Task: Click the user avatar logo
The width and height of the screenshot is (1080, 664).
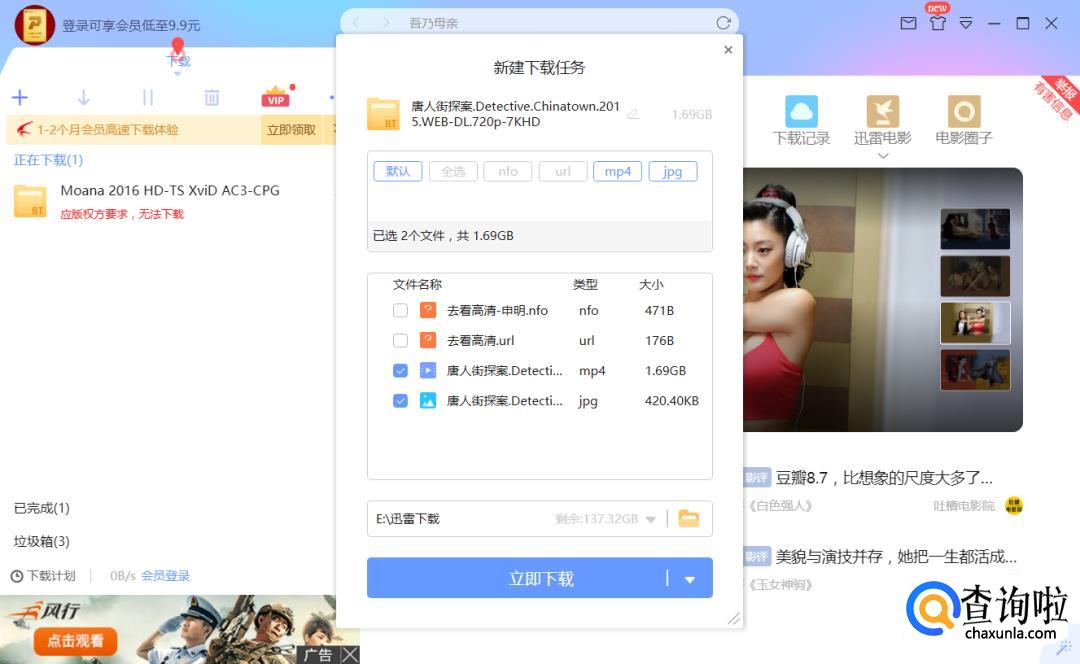Action: 34,25
